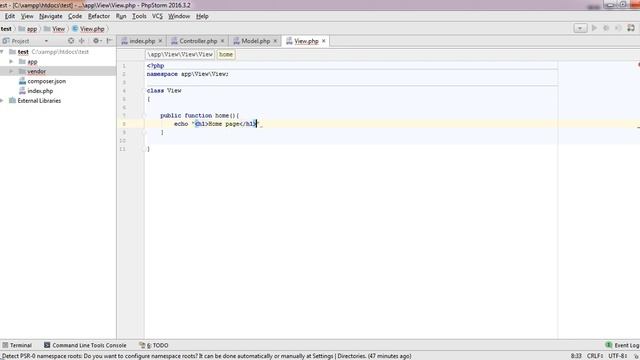This screenshot has height=360, width=640.
Task: Open the VCS menu
Action: (x=157, y=16)
